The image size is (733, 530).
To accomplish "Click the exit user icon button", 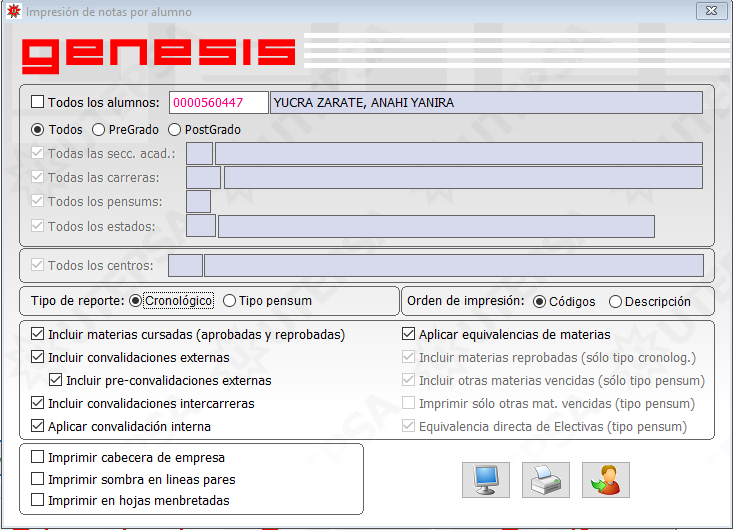I will click(x=606, y=480).
